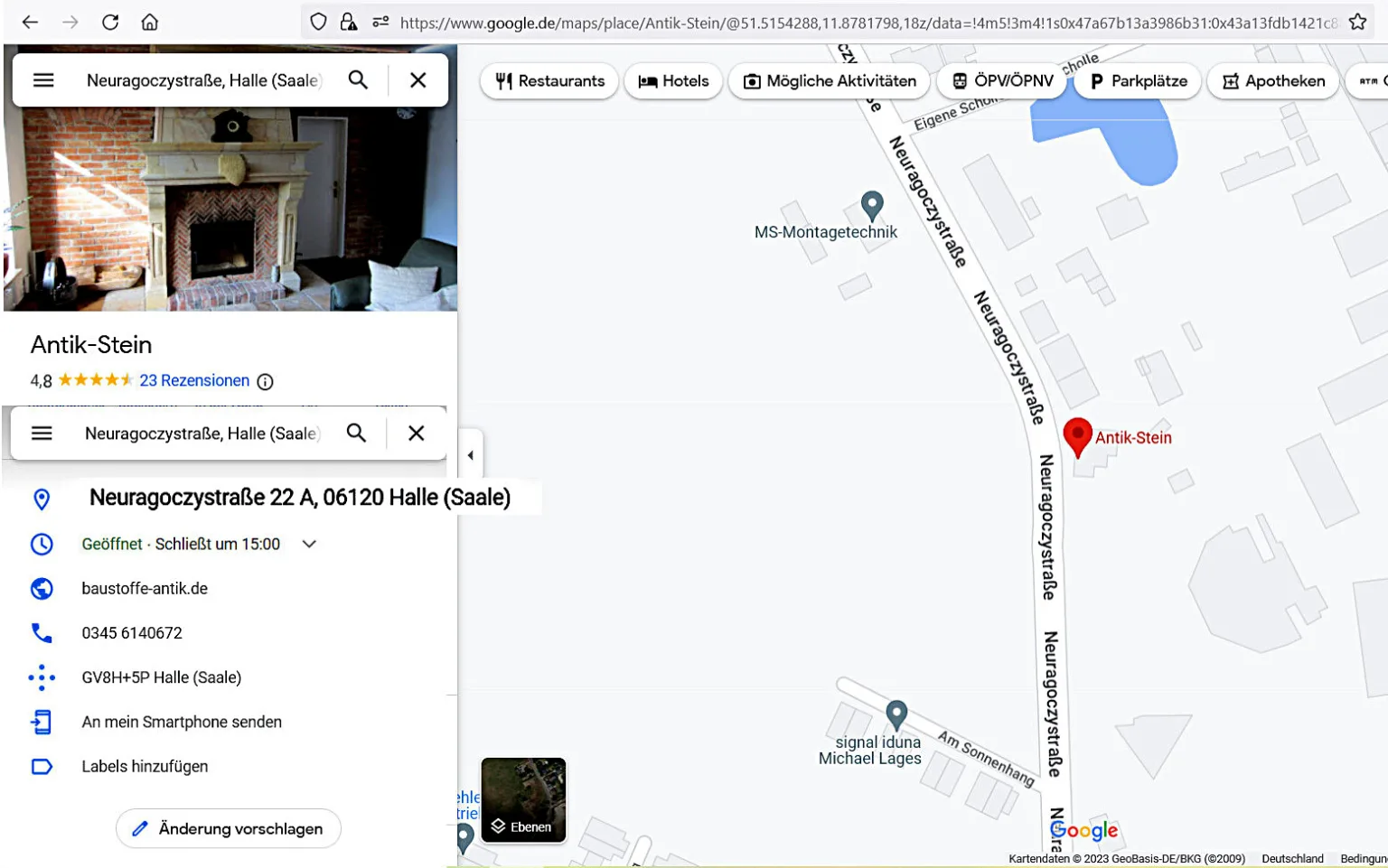Expand the opening hours dropdown
This screenshot has height=868, width=1388.
pyautogui.click(x=309, y=544)
